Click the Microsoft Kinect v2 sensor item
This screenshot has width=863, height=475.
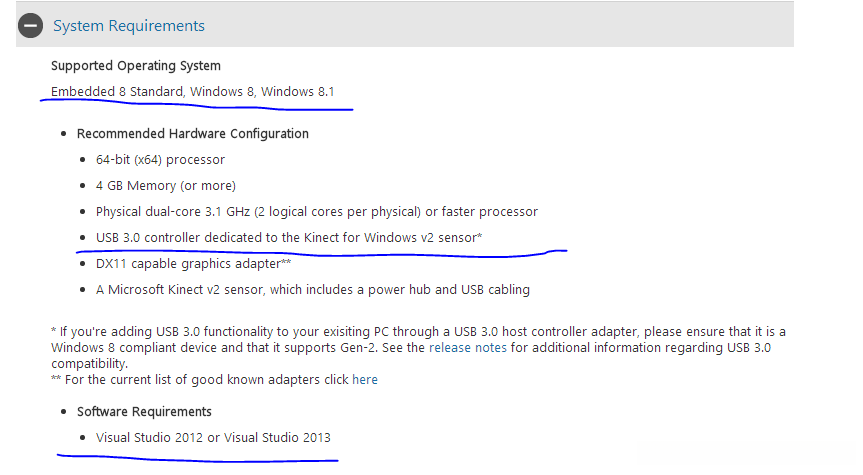(312, 290)
